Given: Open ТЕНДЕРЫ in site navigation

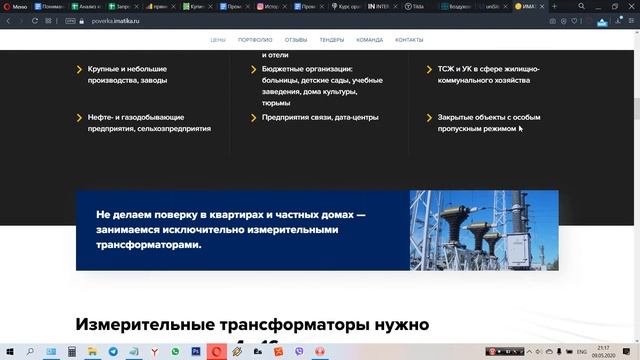Looking at the screenshot, I should [x=332, y=40].
